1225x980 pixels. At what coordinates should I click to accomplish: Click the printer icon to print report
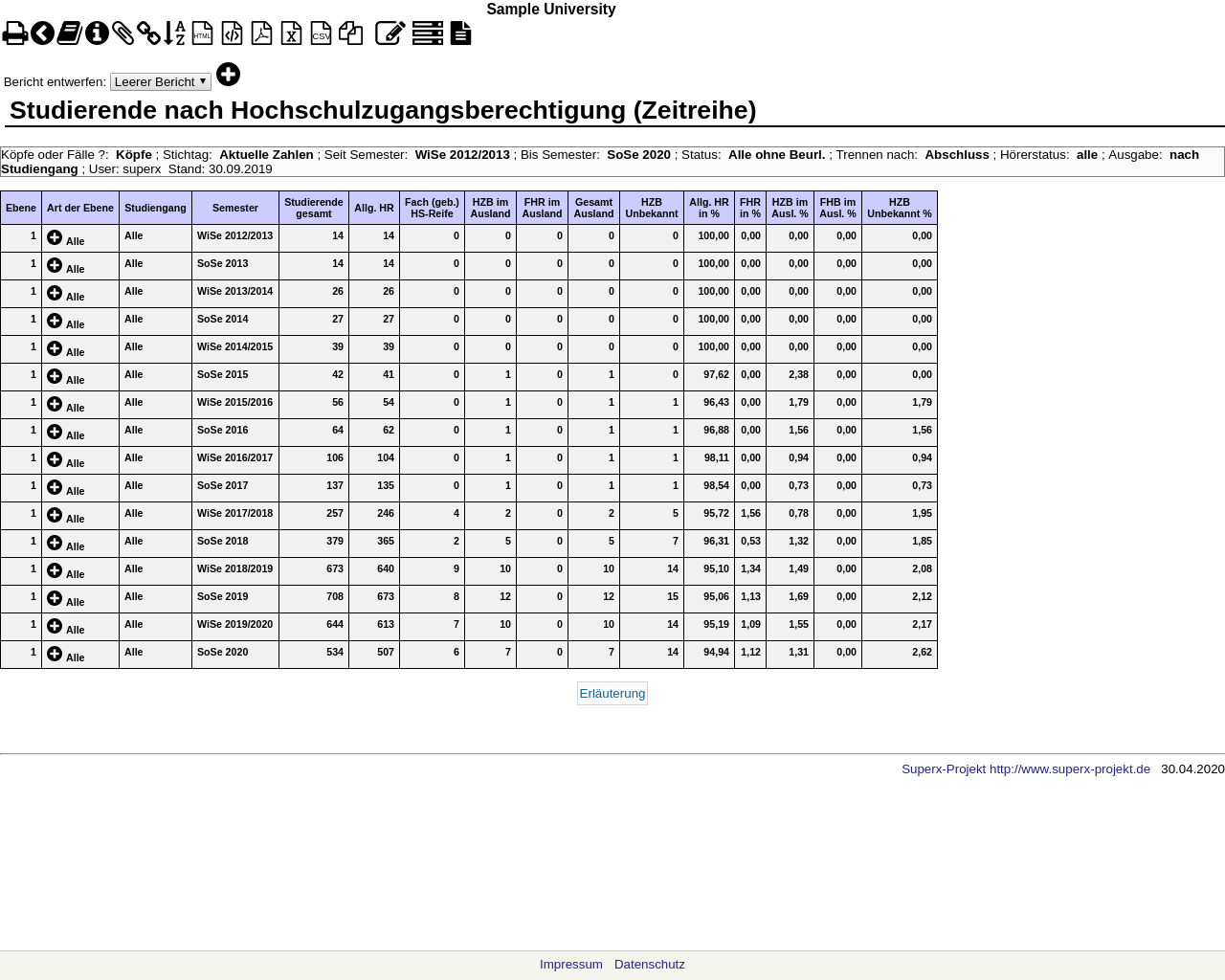pos(14,33)
